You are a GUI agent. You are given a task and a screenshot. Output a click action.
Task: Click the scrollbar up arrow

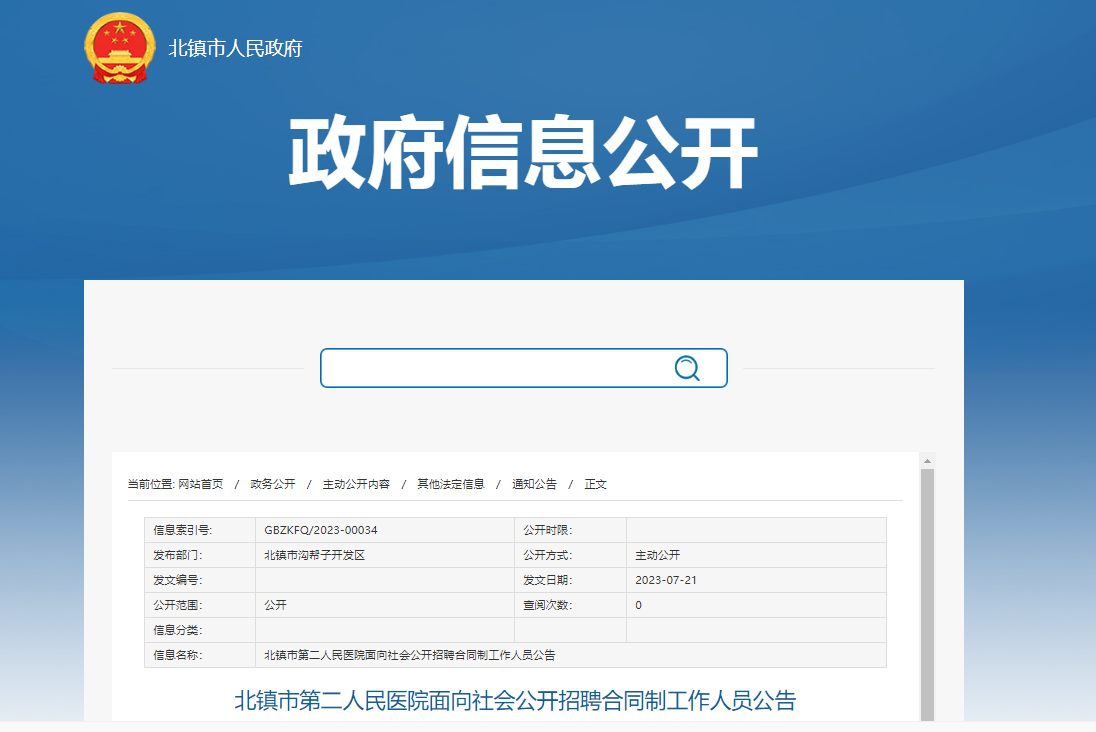point(927,461)
